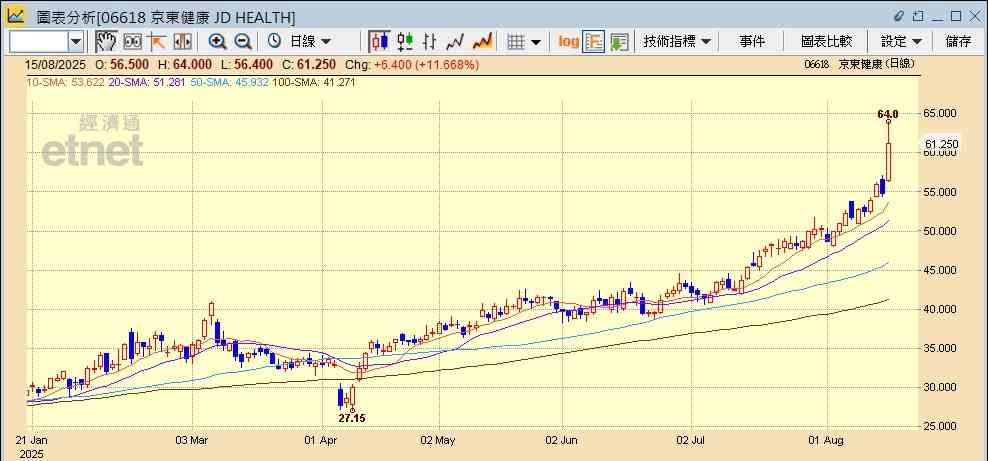Open the 技術指標 dropdown menu
Image resolution: width=988 pixels, height=461 pixels.
(x=677, y=42)
